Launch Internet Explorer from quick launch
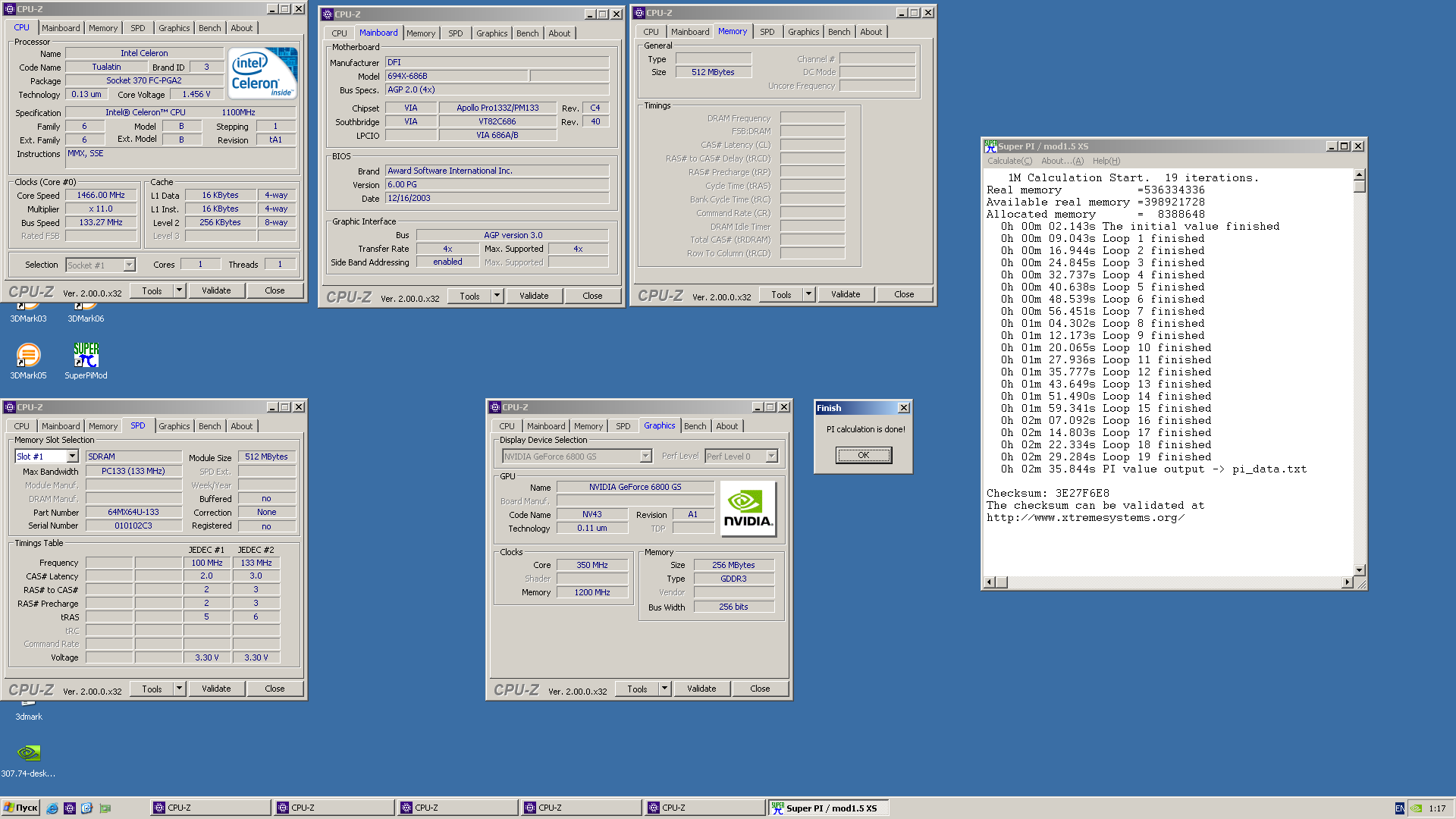 [x=52, y=808]
